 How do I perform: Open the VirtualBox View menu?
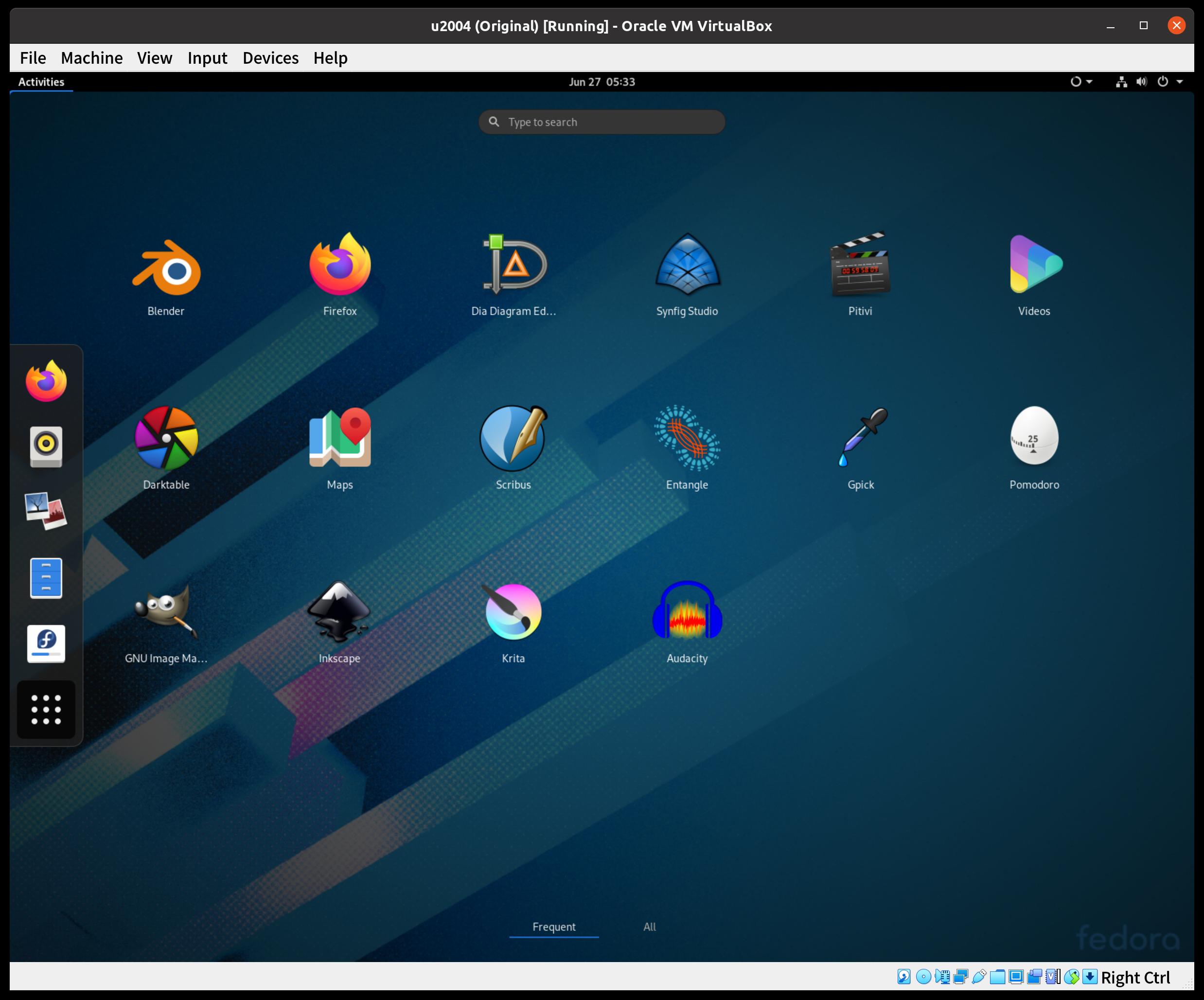[x=155, y=58]
